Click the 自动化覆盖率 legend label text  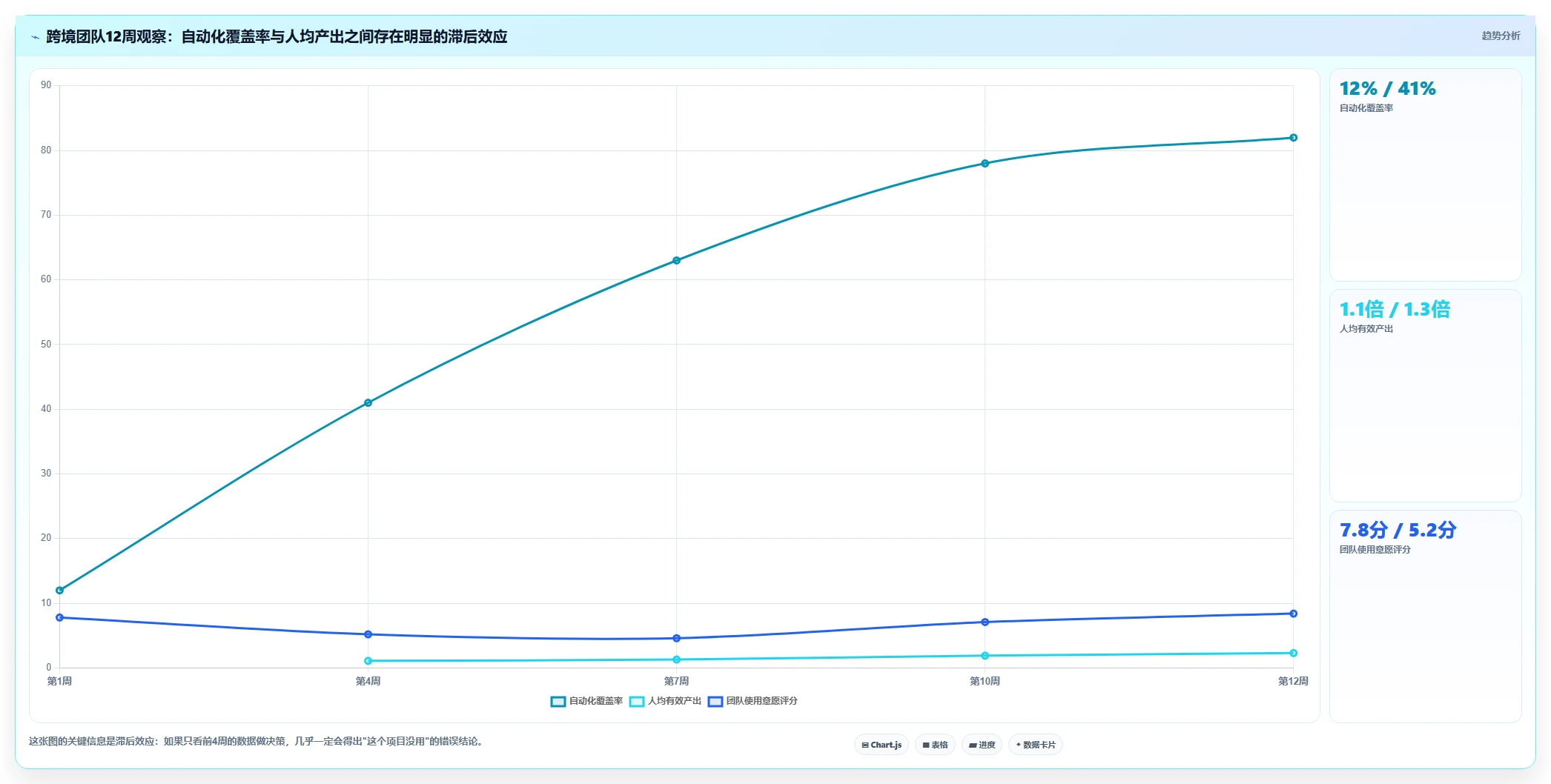(596, 701)
